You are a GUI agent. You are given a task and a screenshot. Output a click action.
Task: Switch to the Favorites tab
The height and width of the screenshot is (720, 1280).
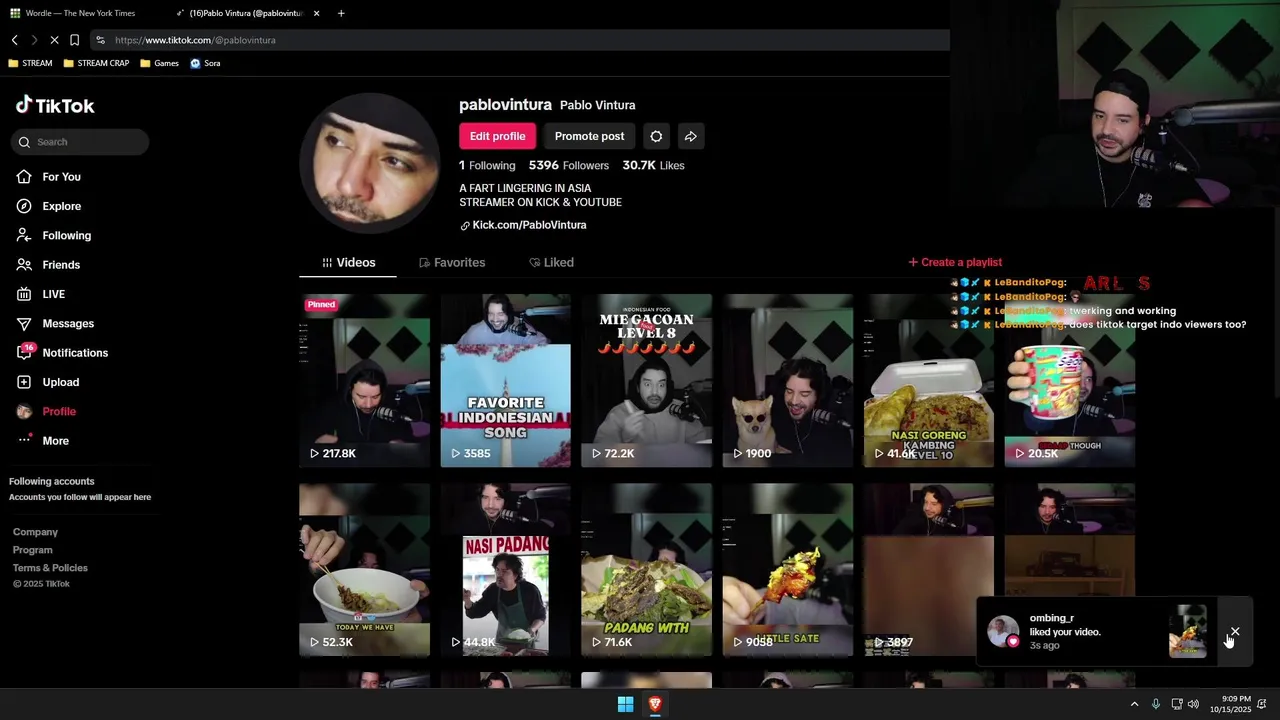click(x=452, y=262)
